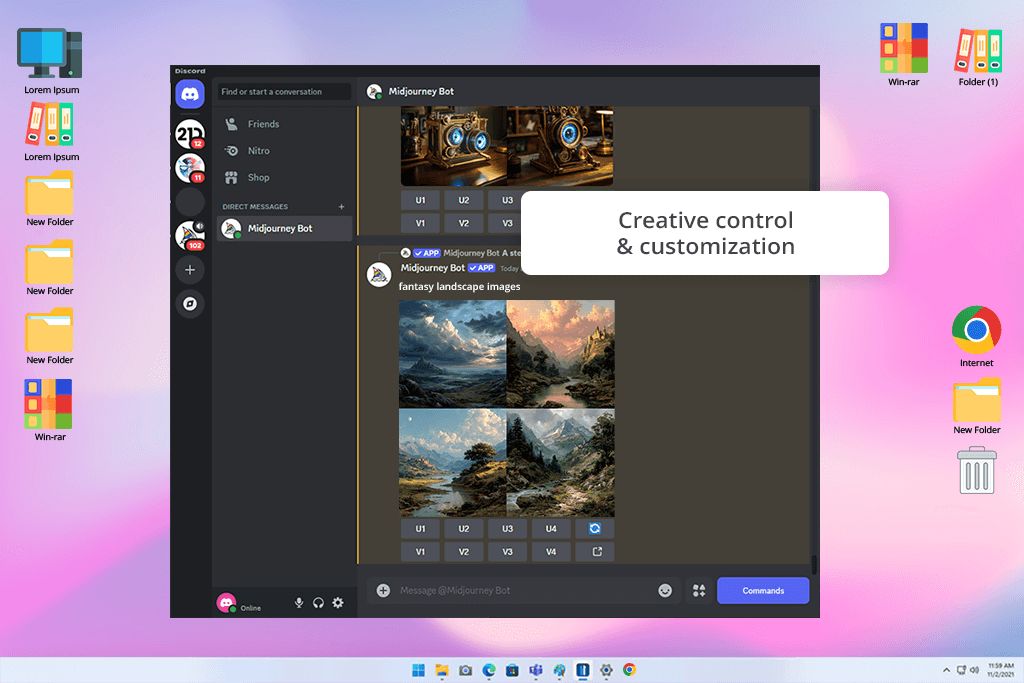1024x683 pixels.
Task: Upscale image with U1 under fantasy landscapes
Action: click(421, 529)
